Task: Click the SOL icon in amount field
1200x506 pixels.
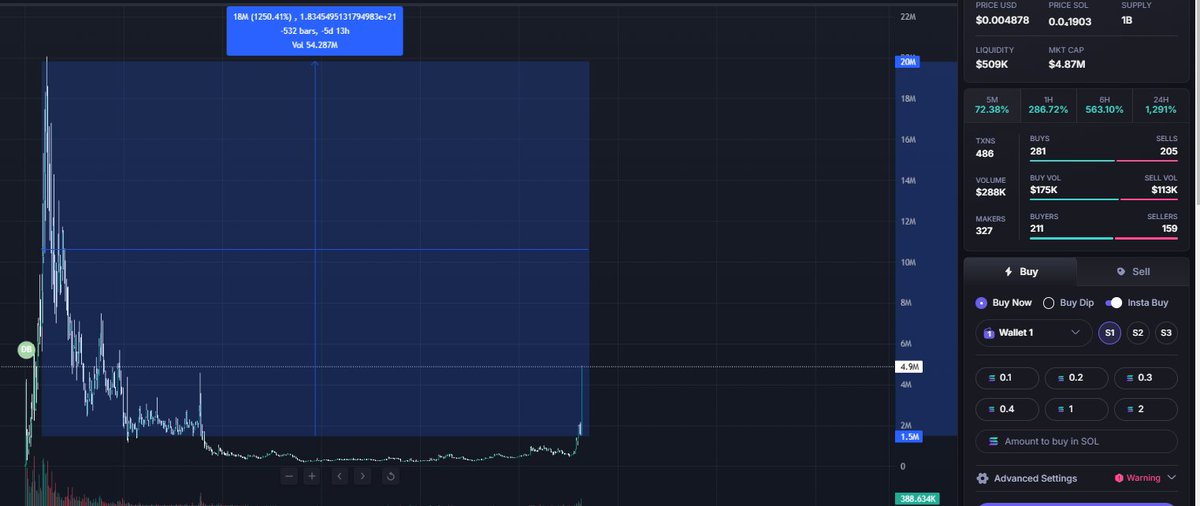Action: [993, 441]
